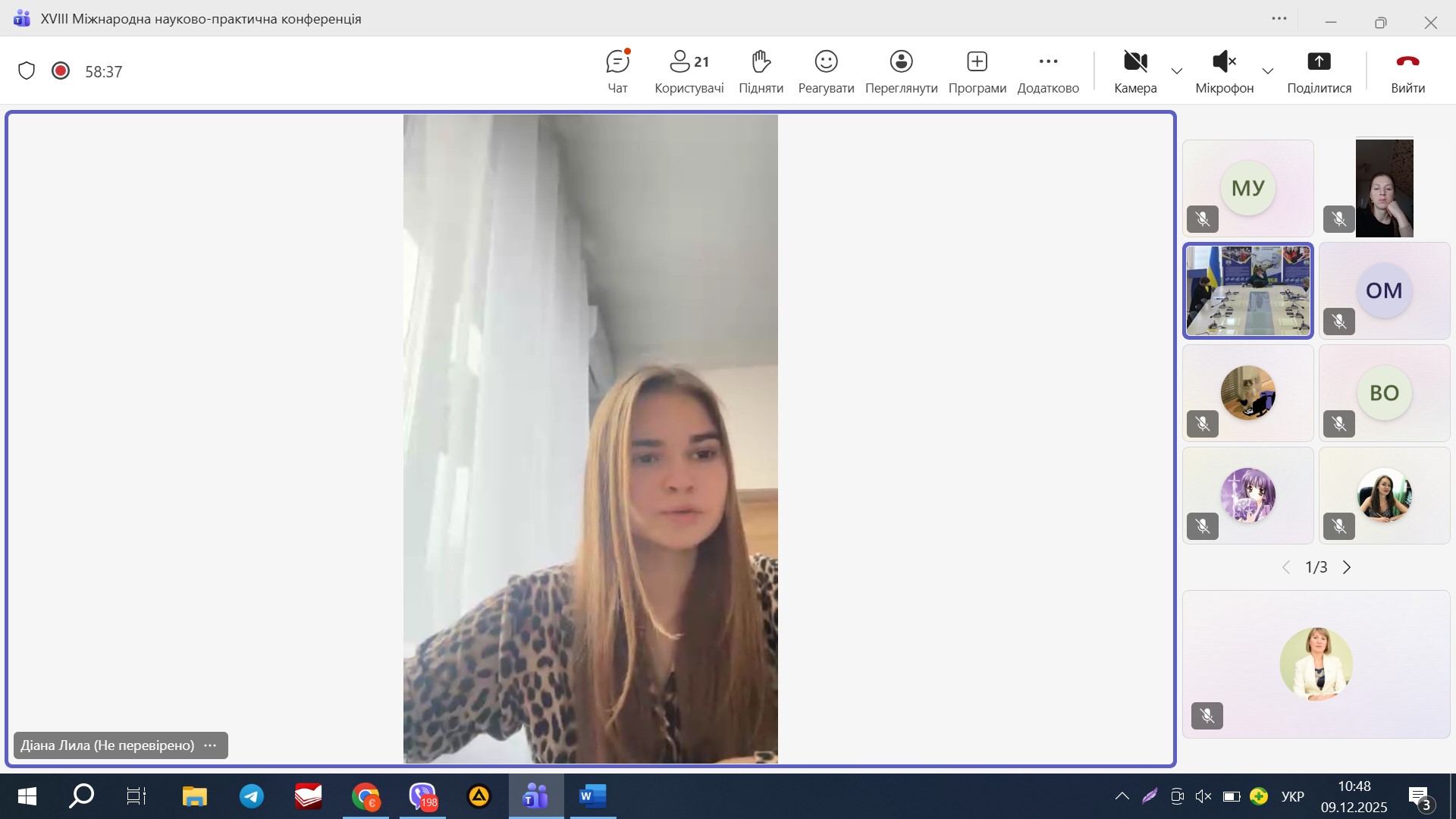Click the shield security icon
This screenshot has height=819, width=1456.
click(x=27, y=71)
